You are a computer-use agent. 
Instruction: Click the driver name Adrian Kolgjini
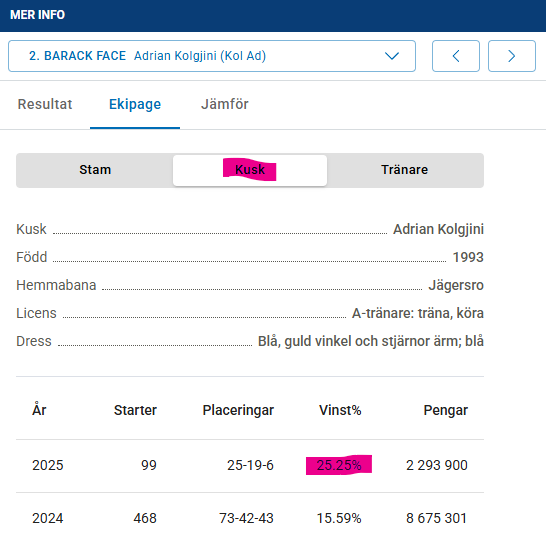pos(438,229)
